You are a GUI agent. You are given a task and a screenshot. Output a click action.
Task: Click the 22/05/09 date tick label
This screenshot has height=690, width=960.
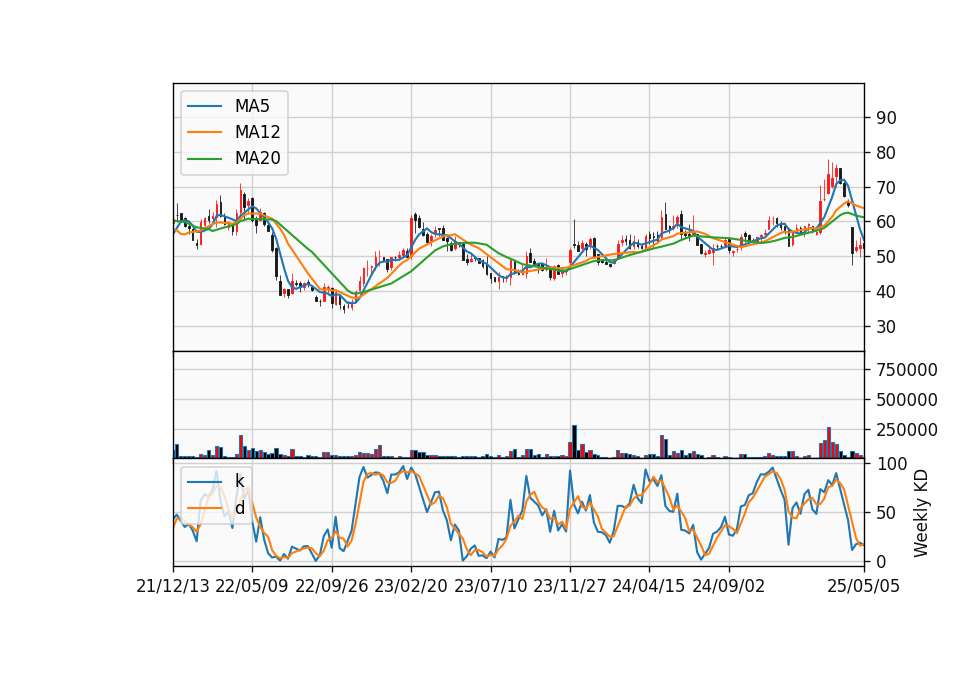pyautogui.click(x=252, y=586)
